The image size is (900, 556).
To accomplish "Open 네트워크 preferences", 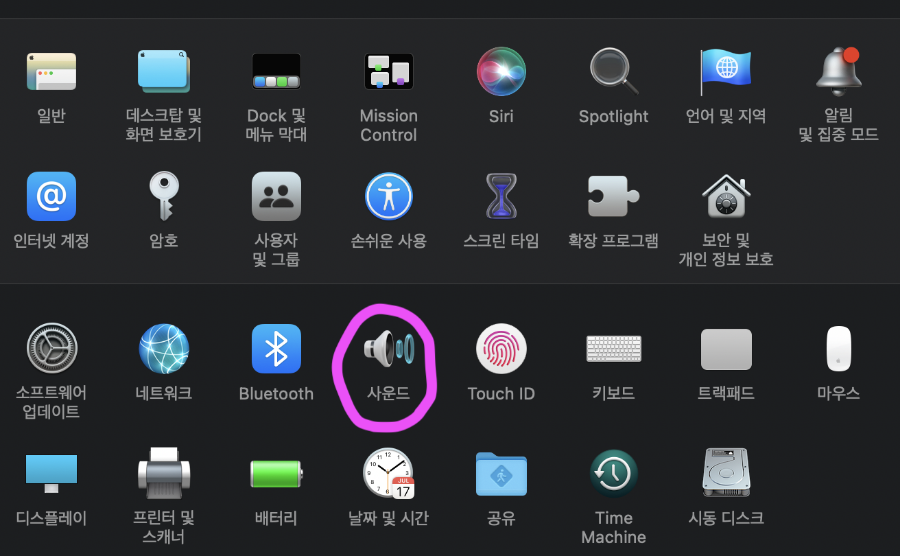I will [164, 348].
